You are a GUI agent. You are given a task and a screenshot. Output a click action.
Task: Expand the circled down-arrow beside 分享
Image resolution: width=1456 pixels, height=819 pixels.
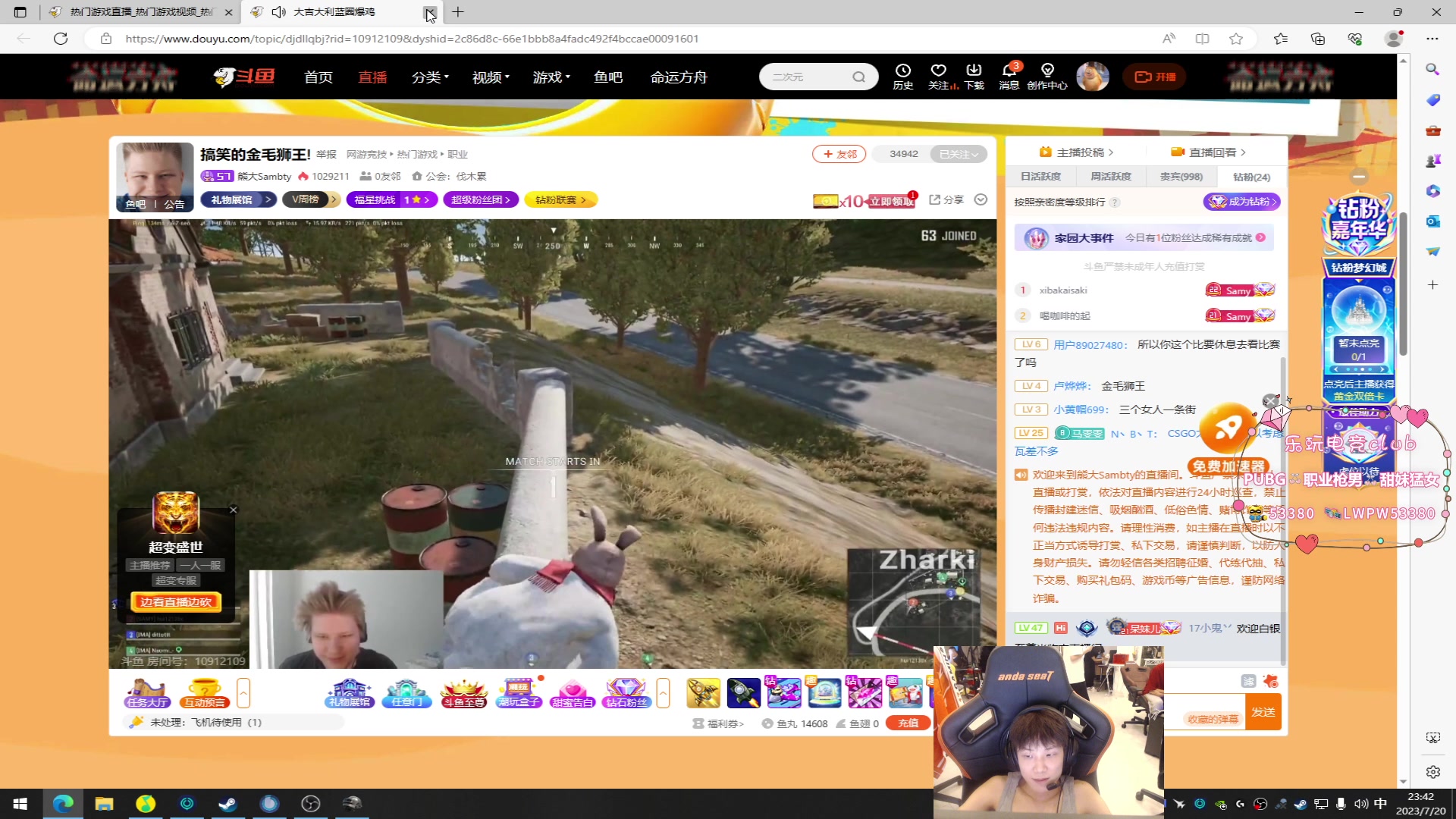[x=981, y=199]
